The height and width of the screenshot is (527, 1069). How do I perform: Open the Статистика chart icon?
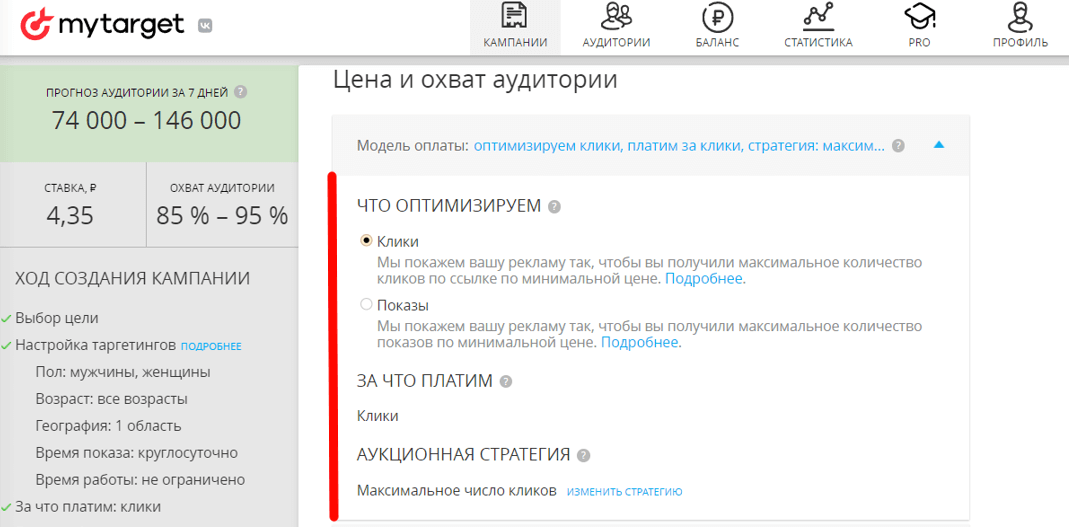click(818, 17)
